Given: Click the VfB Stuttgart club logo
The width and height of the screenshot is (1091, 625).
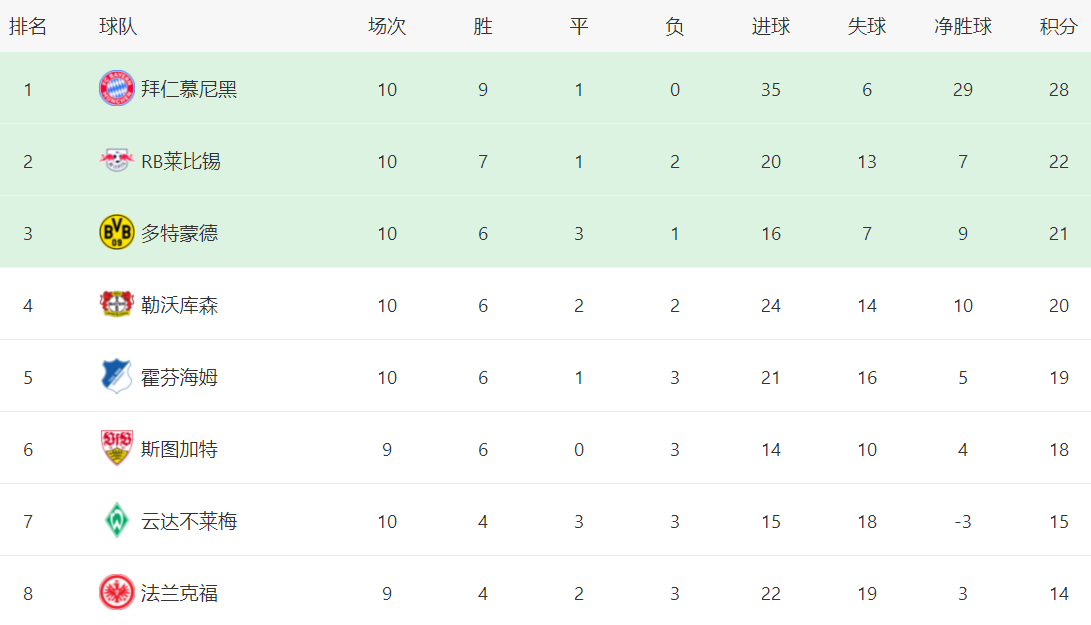Looking at the screenshot, I should (x=117, y=449).
